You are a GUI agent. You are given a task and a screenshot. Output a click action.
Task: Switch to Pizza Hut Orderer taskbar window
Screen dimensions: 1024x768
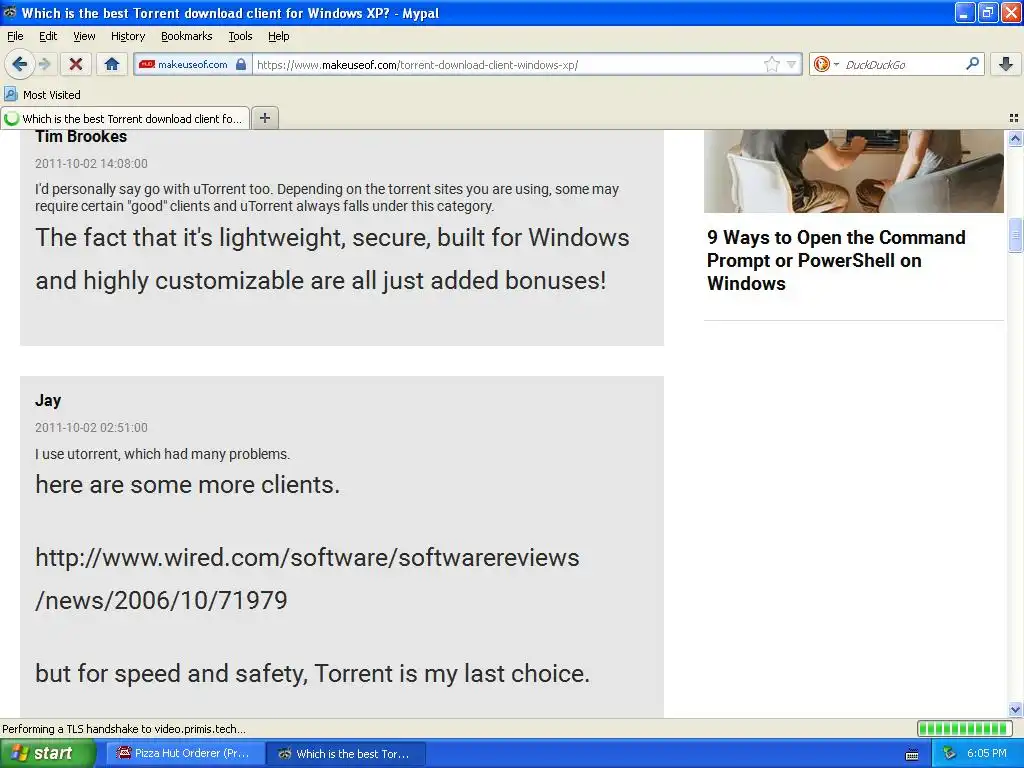click(185, 753)
